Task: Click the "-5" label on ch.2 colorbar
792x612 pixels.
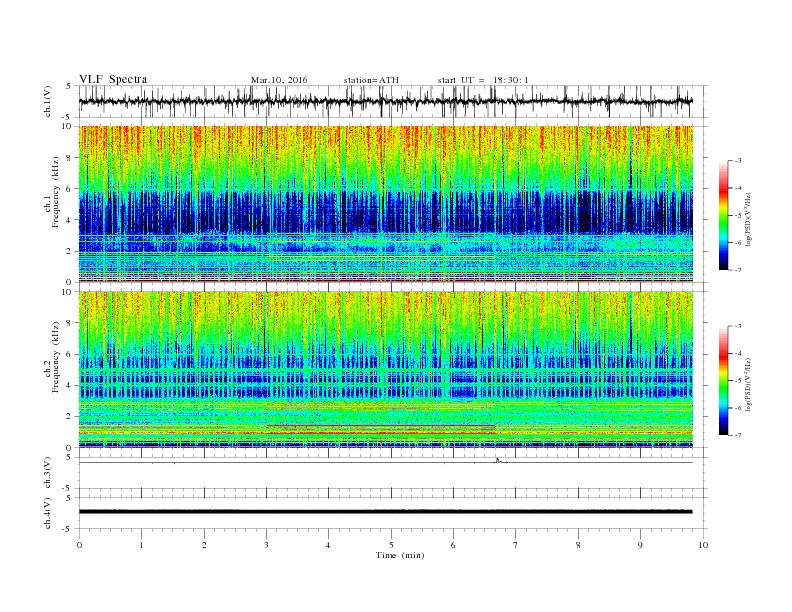Action: click(738, 381)
